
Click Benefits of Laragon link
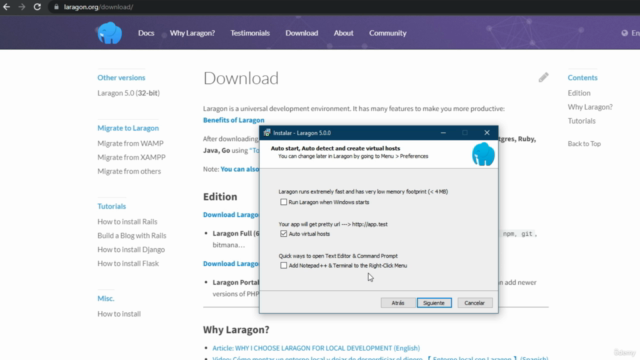tap(233, 120)
